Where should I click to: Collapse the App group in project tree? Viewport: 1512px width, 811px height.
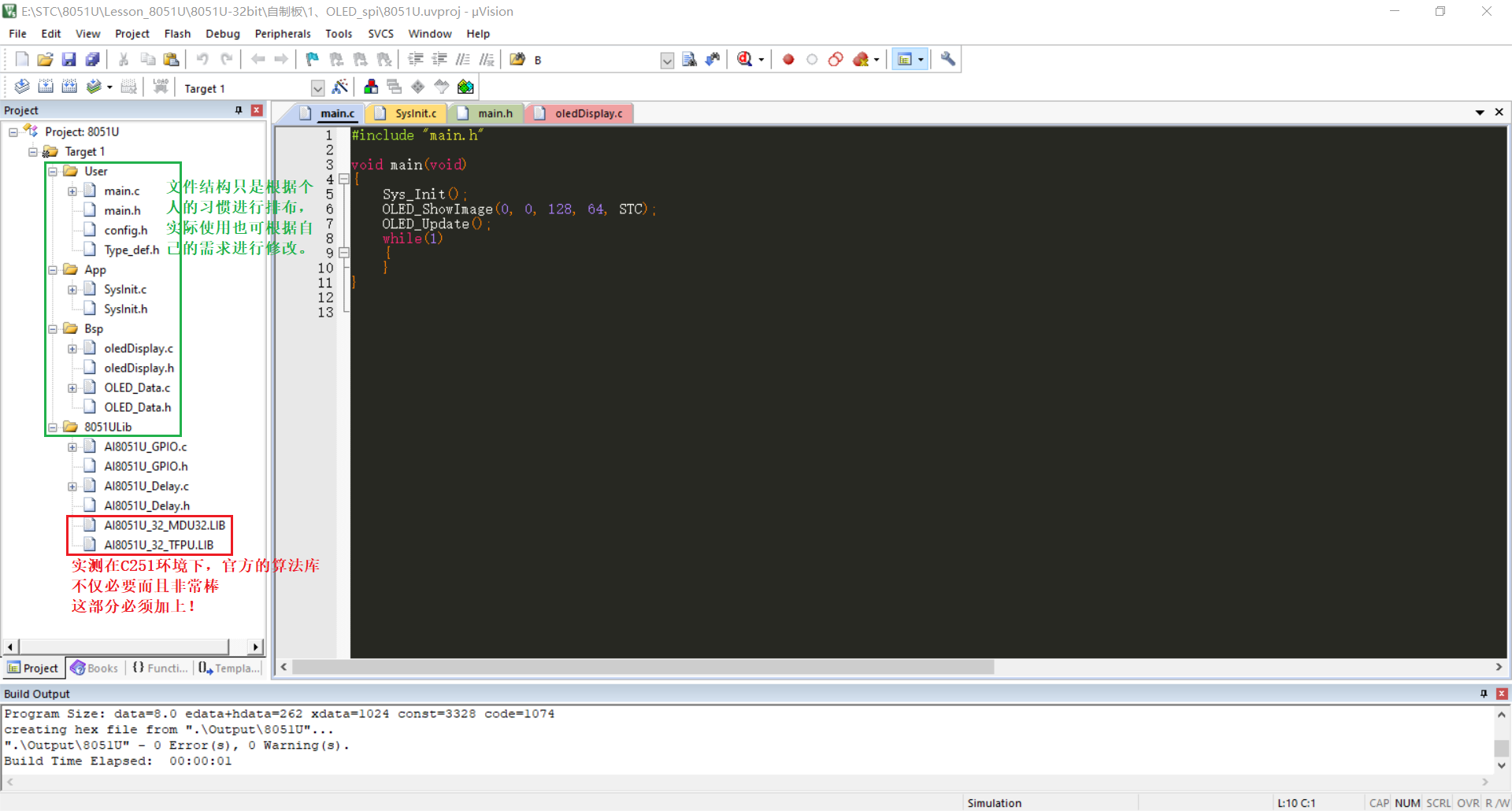[53, 270]
